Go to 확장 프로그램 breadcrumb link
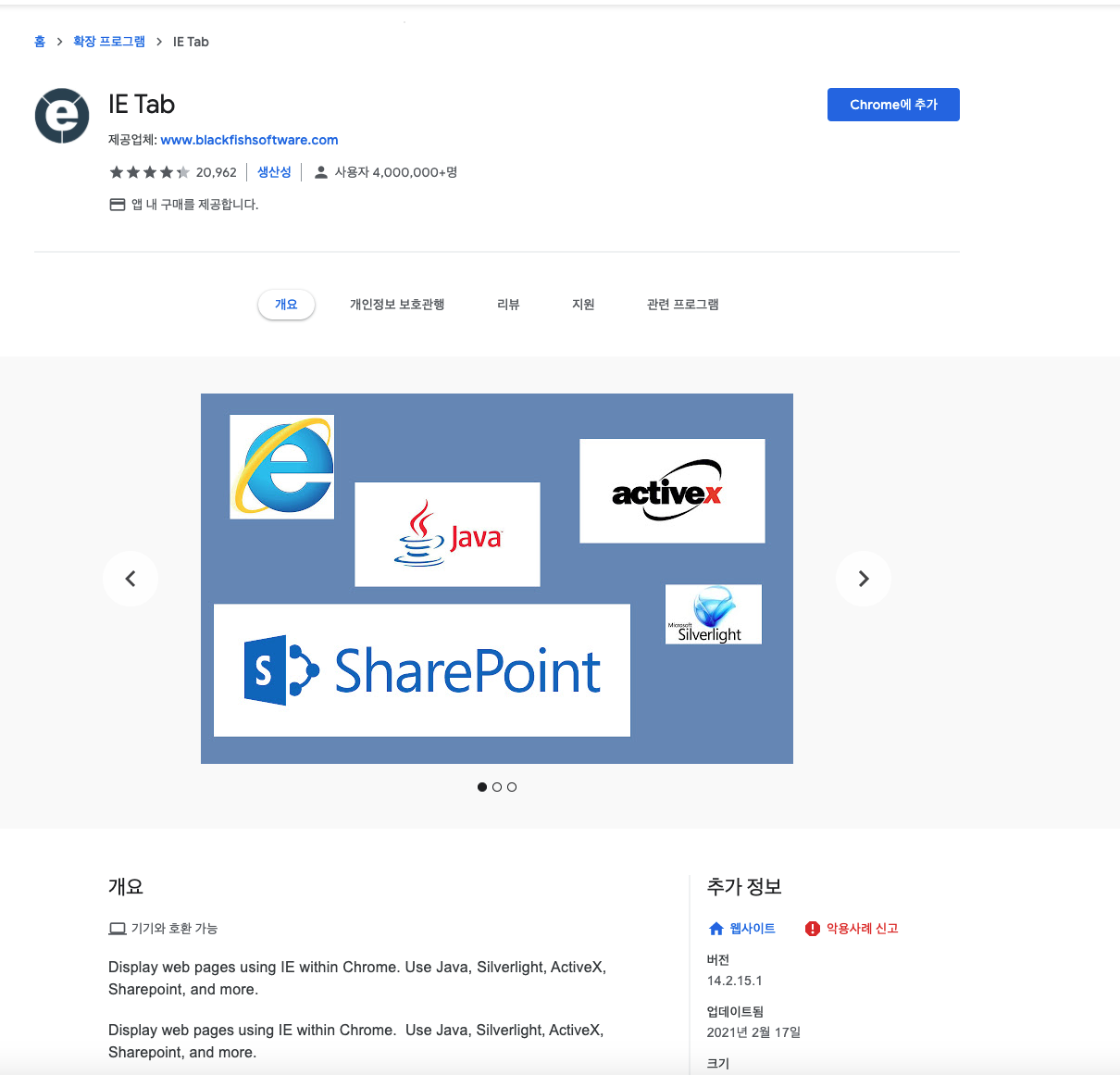 [109, 42]
